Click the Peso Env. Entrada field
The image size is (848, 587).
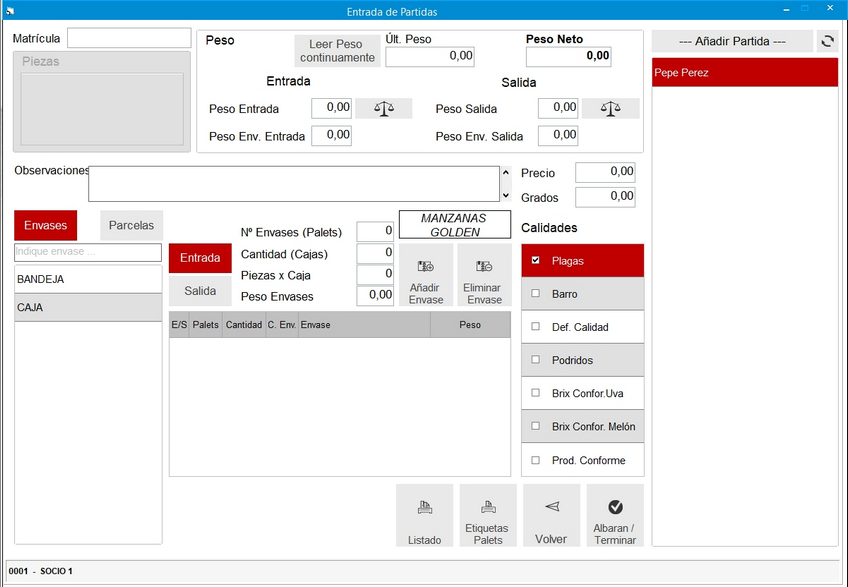coord(332,135)
